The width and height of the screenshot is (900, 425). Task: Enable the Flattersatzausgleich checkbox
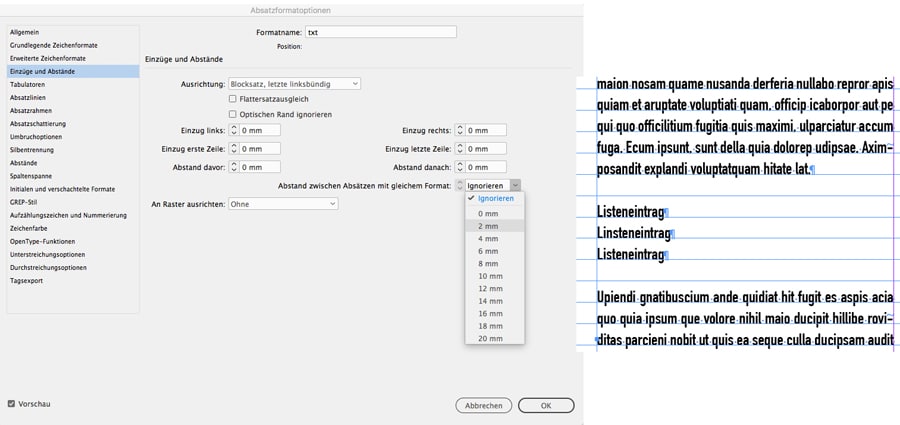(x=233, y=99)
